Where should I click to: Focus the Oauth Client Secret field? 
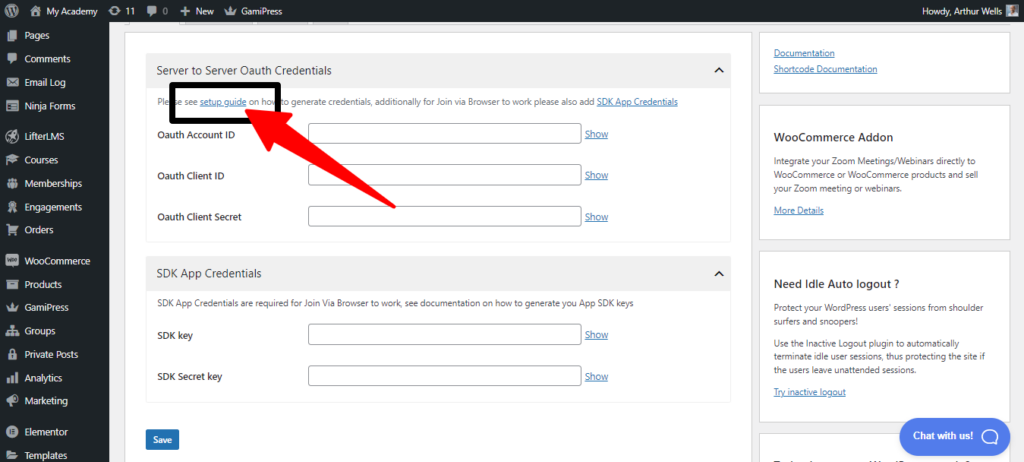445,216
